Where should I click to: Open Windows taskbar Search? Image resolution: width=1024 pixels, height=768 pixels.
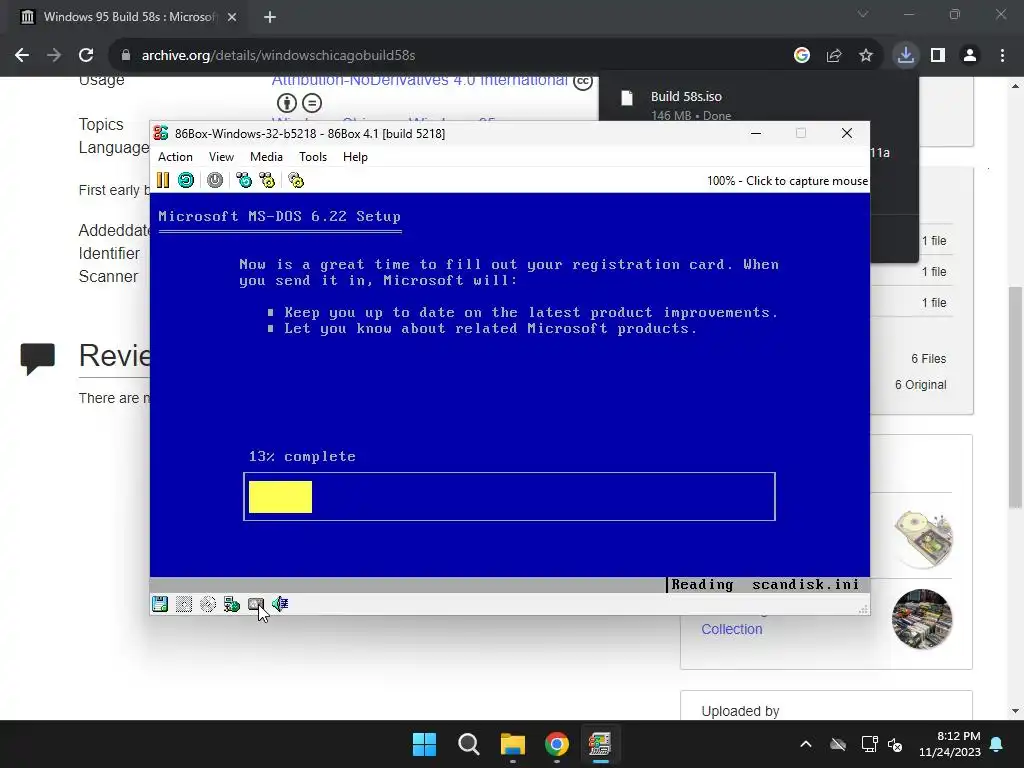pos(468,744)
